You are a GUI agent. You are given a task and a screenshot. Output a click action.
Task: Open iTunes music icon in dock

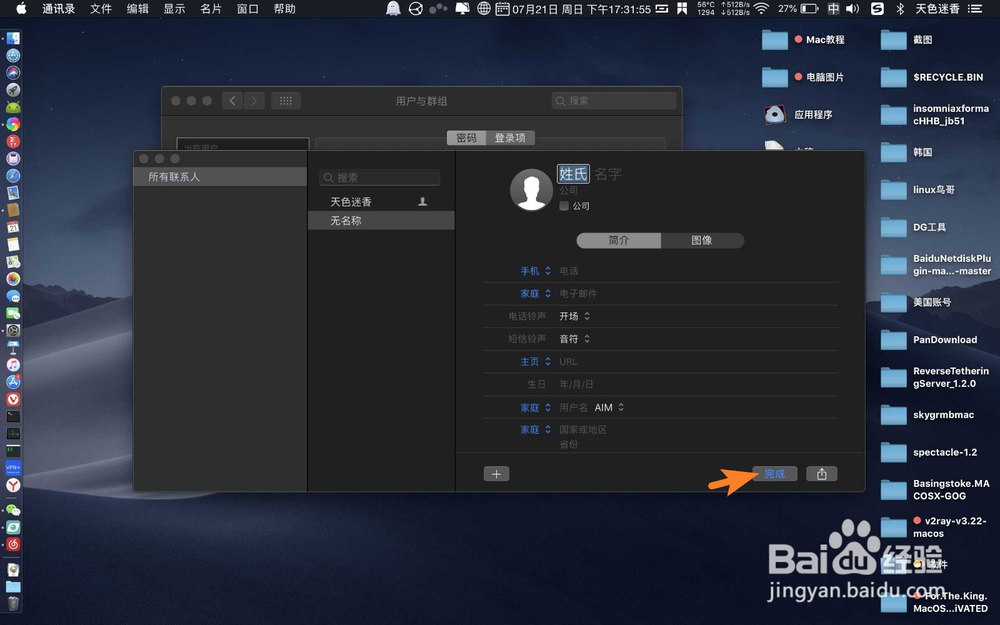(x=13, y=365)
